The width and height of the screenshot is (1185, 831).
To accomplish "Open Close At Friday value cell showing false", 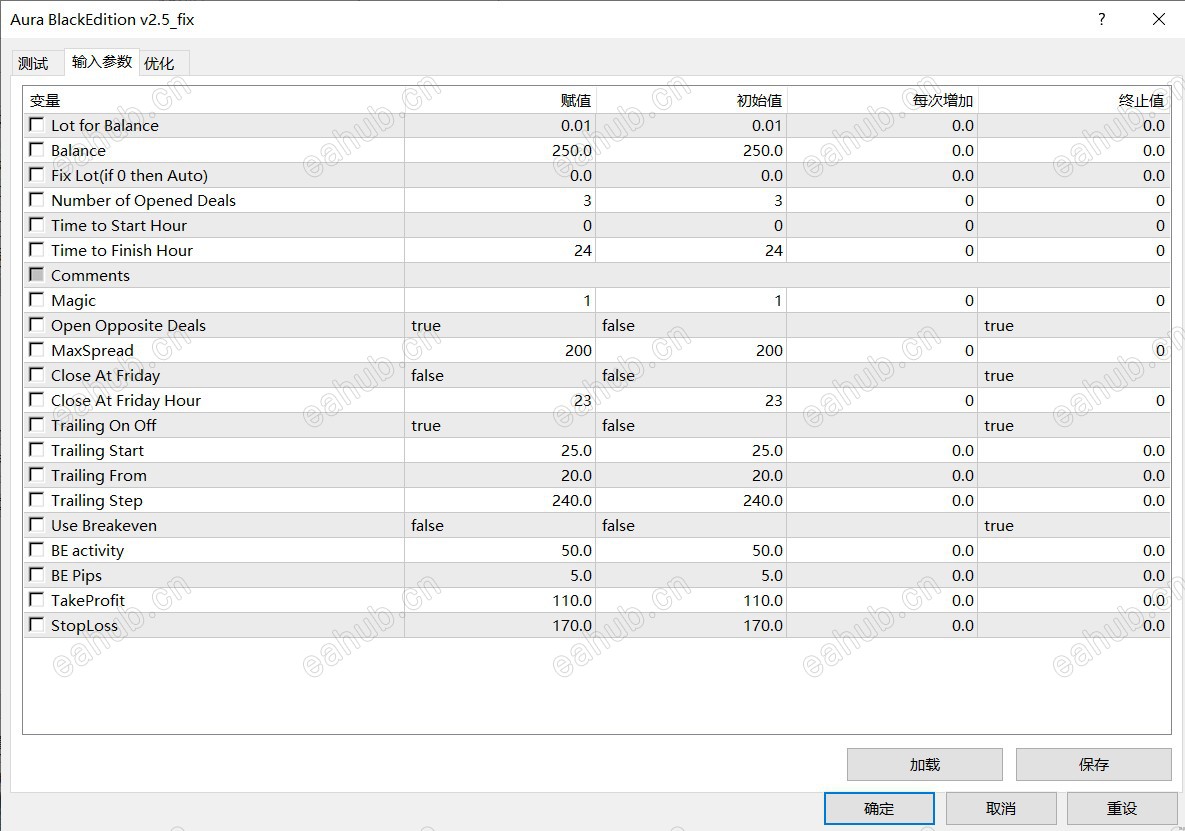I will (500, 375).
